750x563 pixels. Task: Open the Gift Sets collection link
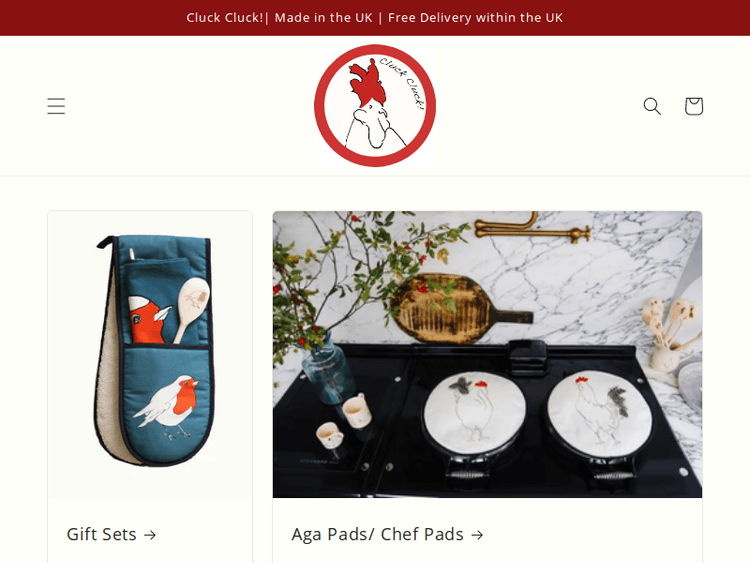(x=111, y=534)
